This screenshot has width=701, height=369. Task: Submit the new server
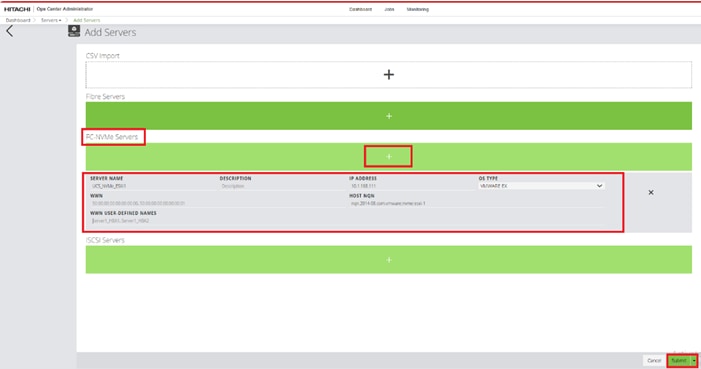point(679,361)
